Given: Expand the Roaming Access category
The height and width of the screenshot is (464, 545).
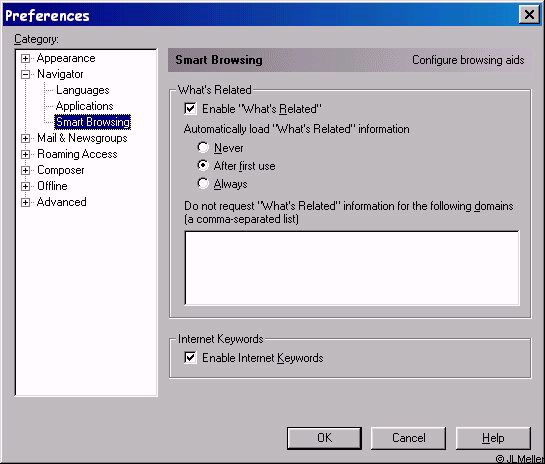Looking at the screenshot, I should pyautogui.click(x=25, y=154).
